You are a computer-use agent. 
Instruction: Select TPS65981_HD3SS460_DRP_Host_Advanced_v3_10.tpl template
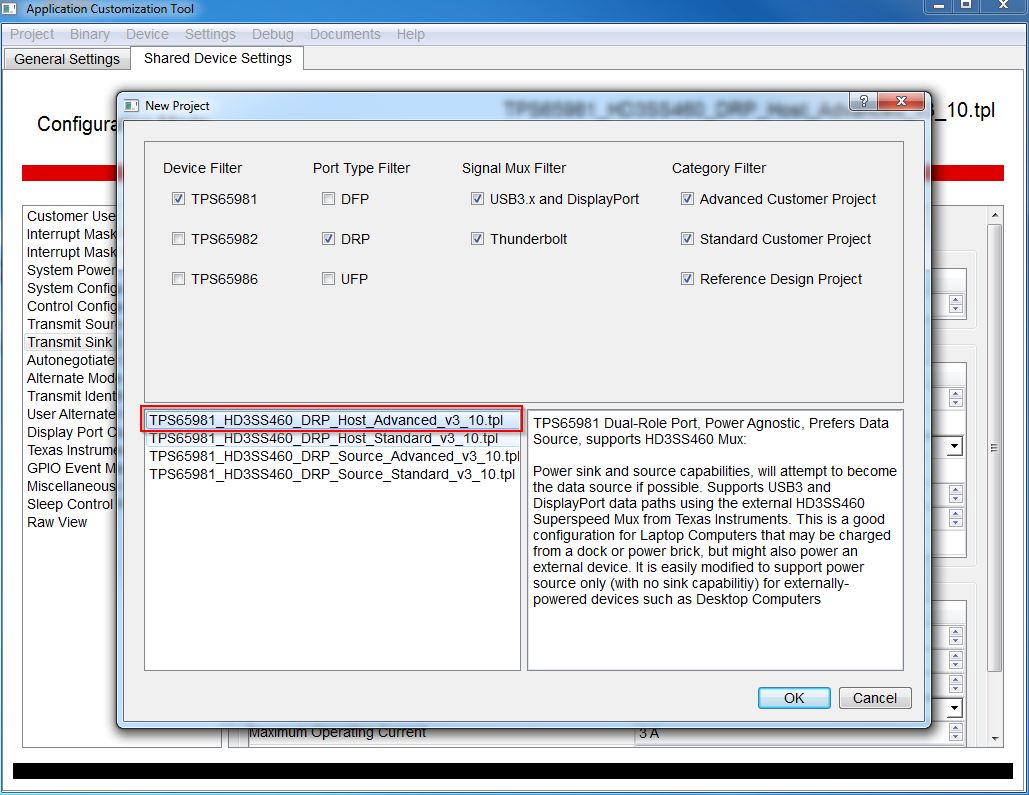(332, 420)
